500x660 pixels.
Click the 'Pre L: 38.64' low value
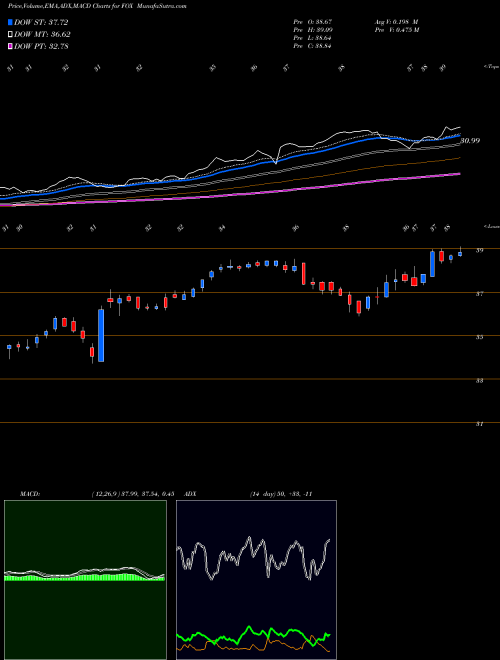[313, 38]
